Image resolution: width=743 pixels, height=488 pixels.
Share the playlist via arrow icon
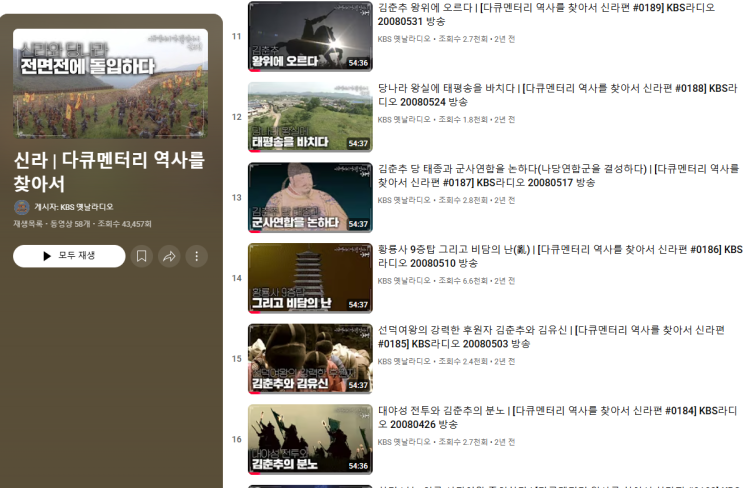pyautogui.click(x=169, y=256)
